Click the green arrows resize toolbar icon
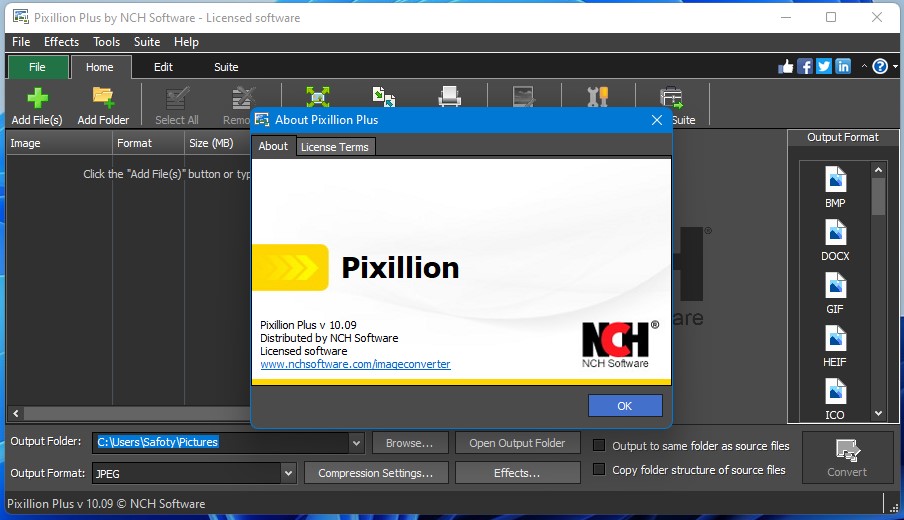Screen dimensions: 904x520 point(318,96)
